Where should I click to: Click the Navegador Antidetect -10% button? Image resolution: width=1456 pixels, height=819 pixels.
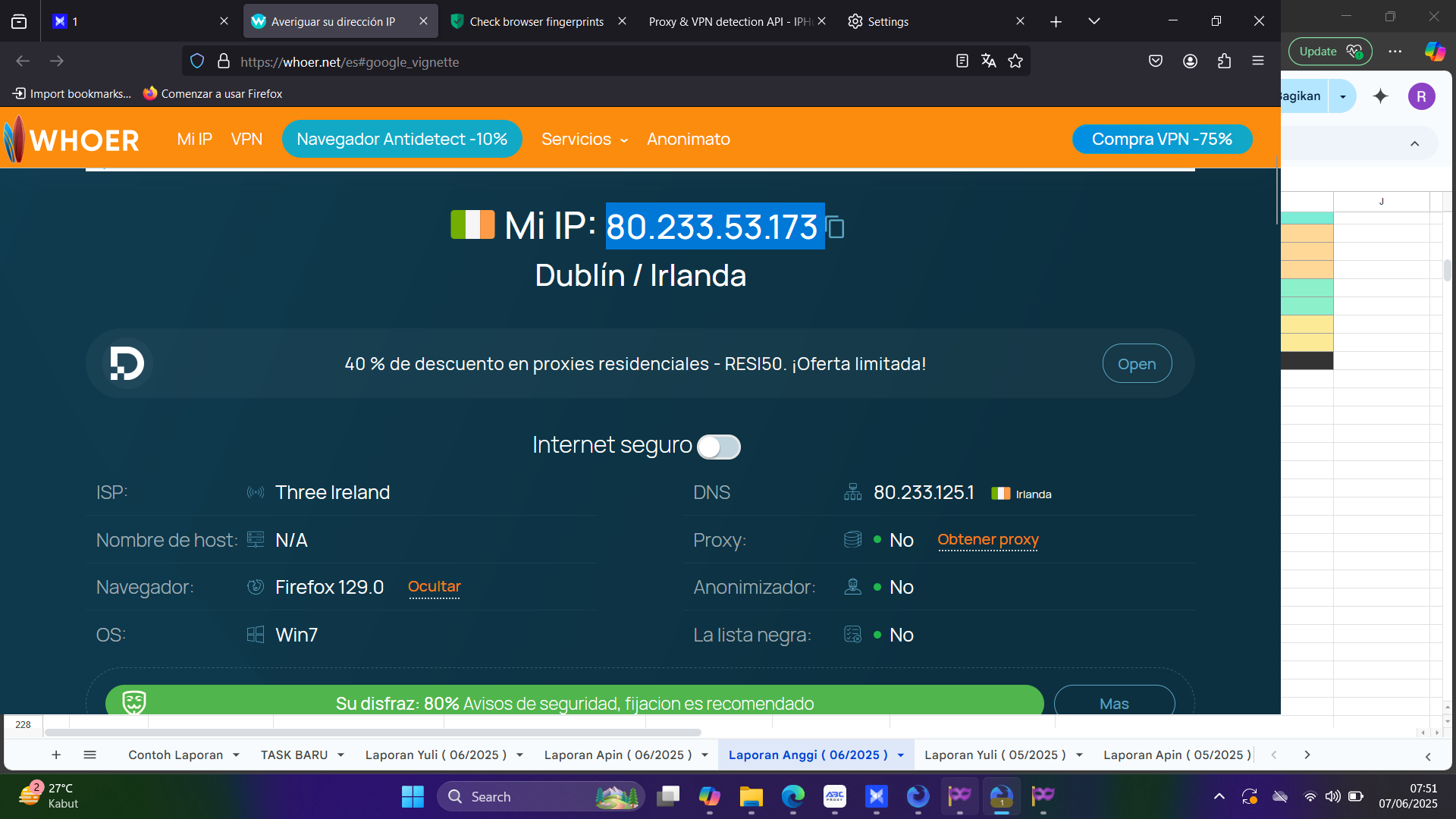(402, 140)
